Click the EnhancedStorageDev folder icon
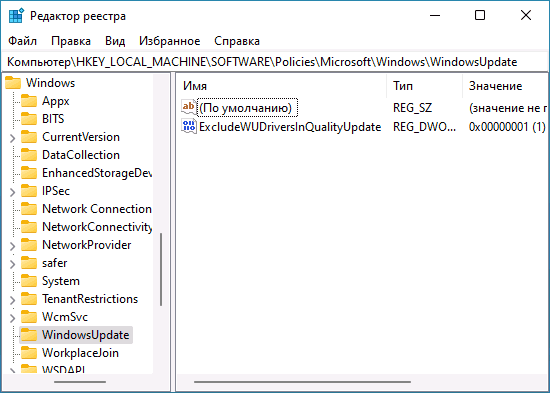 coord(29,173)
